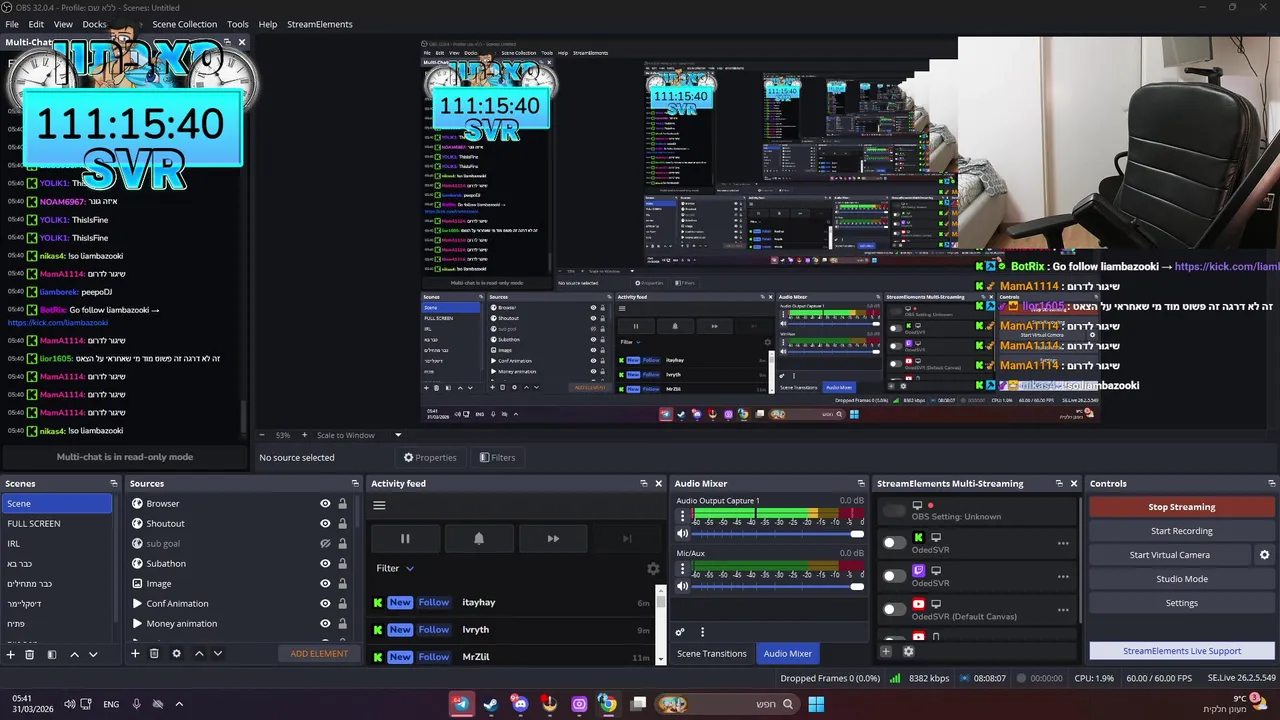Add a new scene with the plus icon
Viewport: 1280px width, 720px height.
[11, 654]
